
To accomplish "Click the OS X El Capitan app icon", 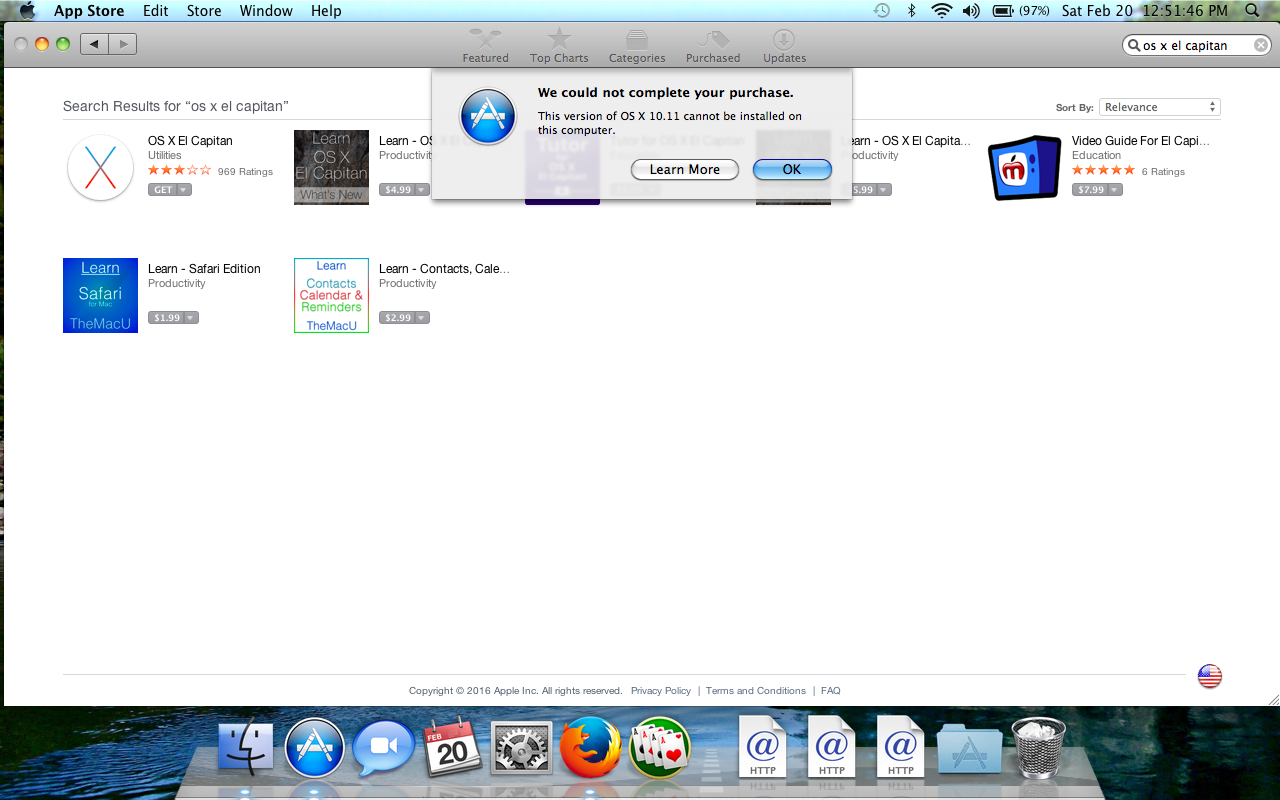I will (101, 167).
